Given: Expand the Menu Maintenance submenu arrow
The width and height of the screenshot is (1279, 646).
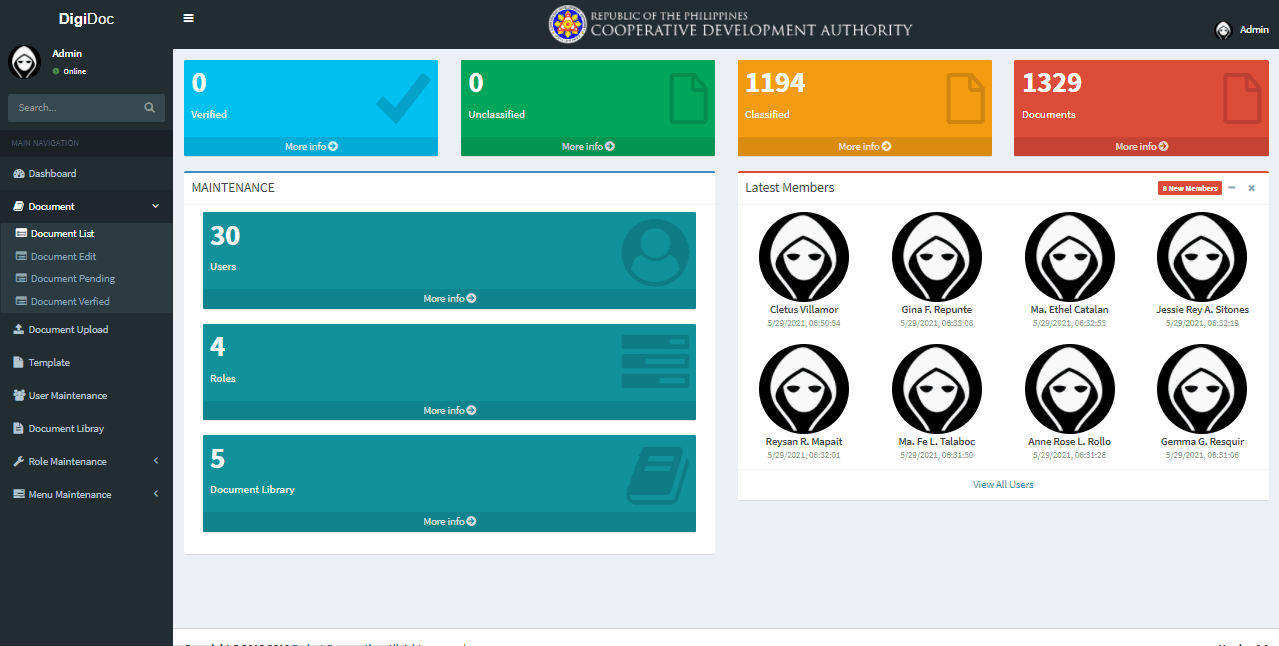Looking at the screenshot, I should [x=156, y=494].
